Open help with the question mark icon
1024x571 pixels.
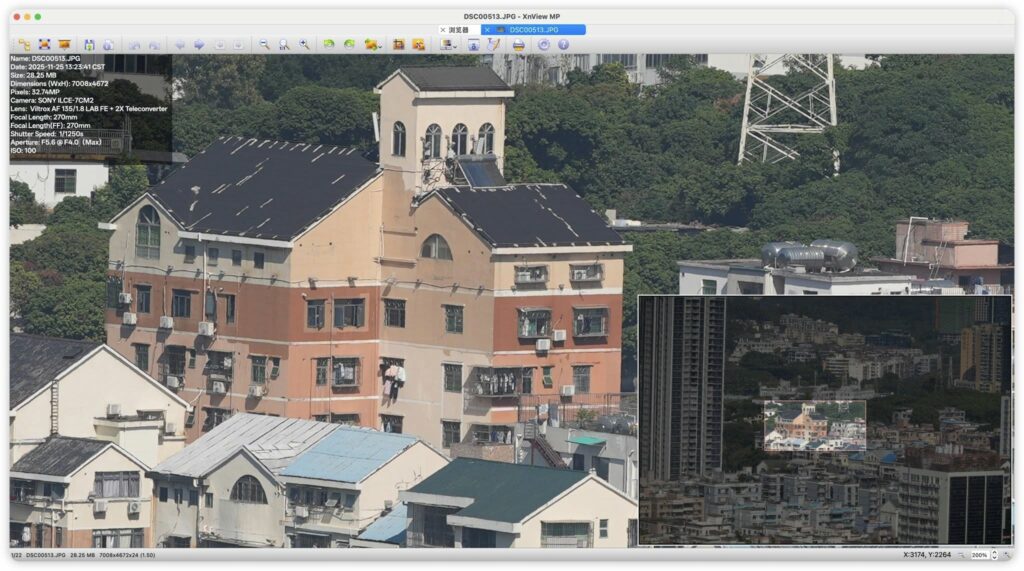pyautogui.click(x=563, y=45)
